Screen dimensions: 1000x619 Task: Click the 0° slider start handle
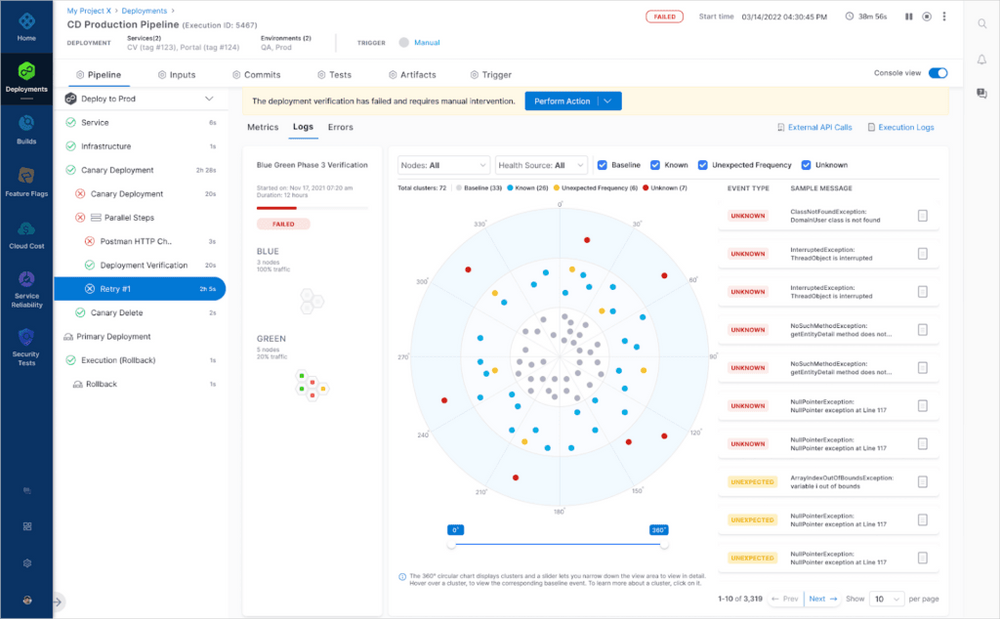click(x=452, y=544)
